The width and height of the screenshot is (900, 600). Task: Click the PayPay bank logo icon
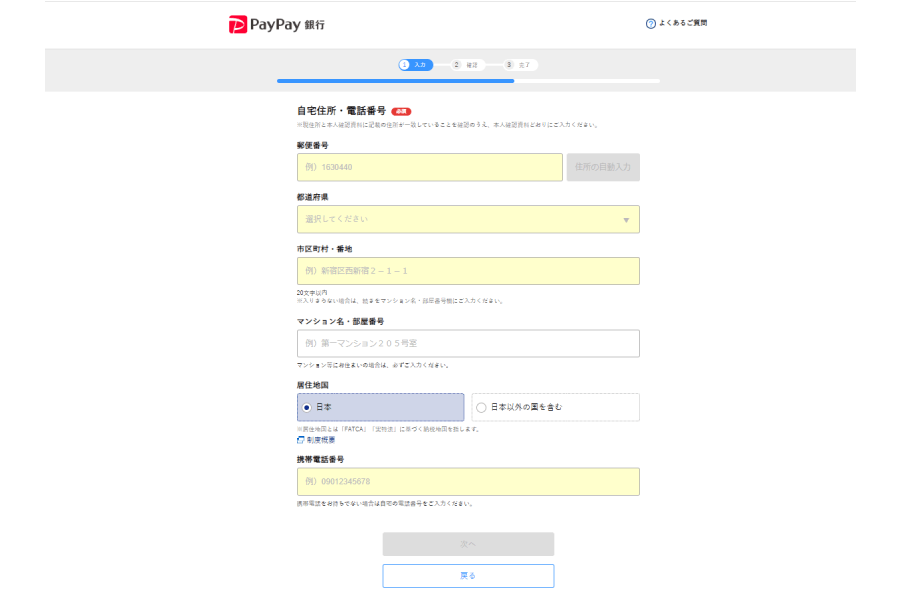(238, 25)
